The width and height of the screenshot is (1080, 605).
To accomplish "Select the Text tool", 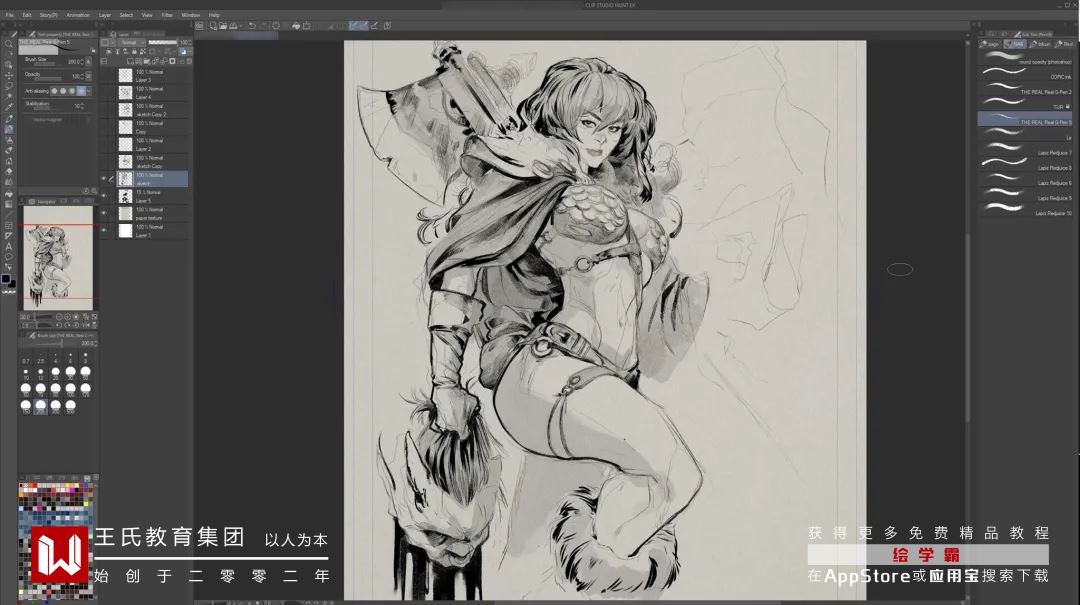I will tap(8, 247).
